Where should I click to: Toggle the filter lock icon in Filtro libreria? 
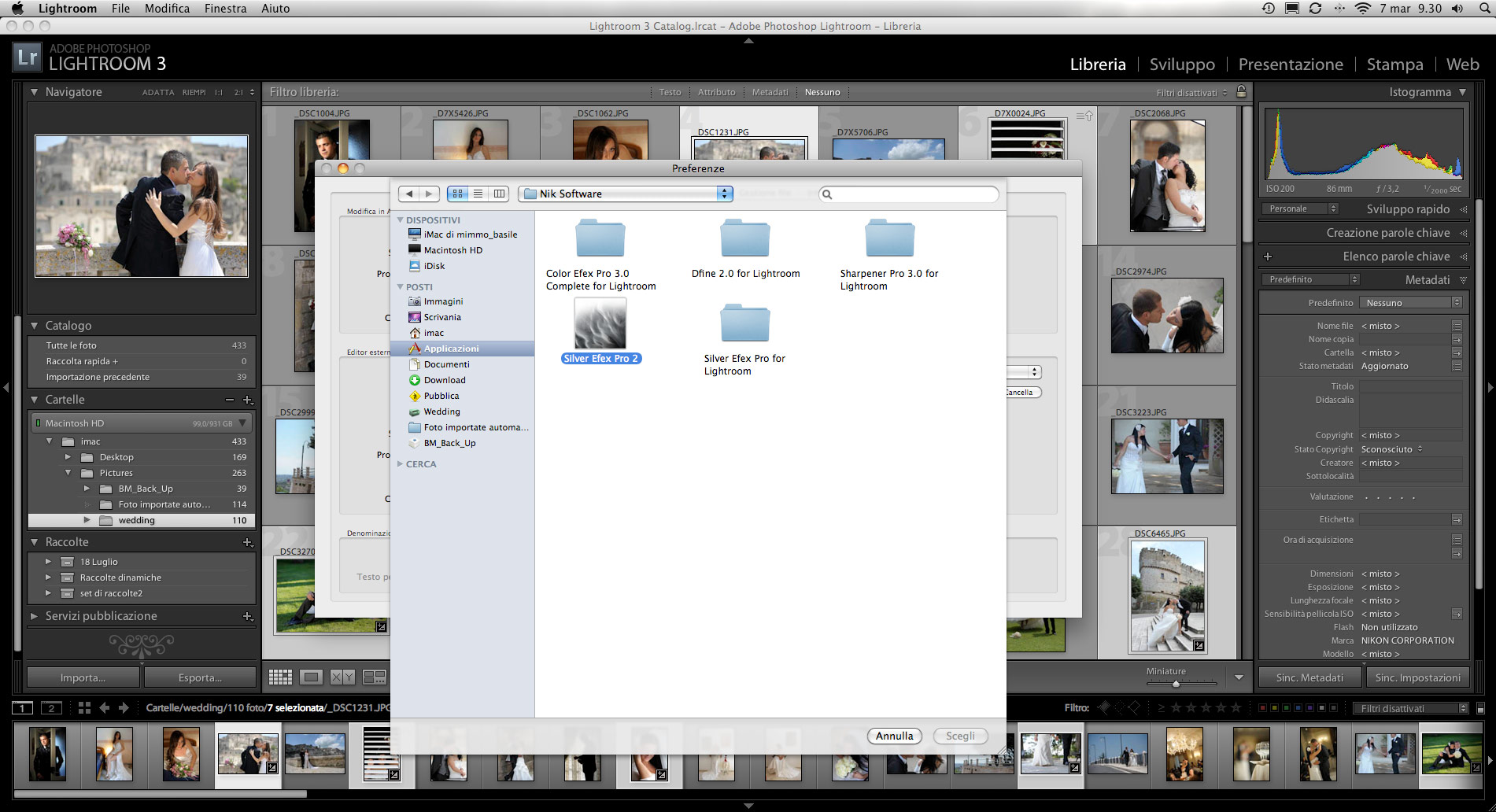tap(1241, 91)
